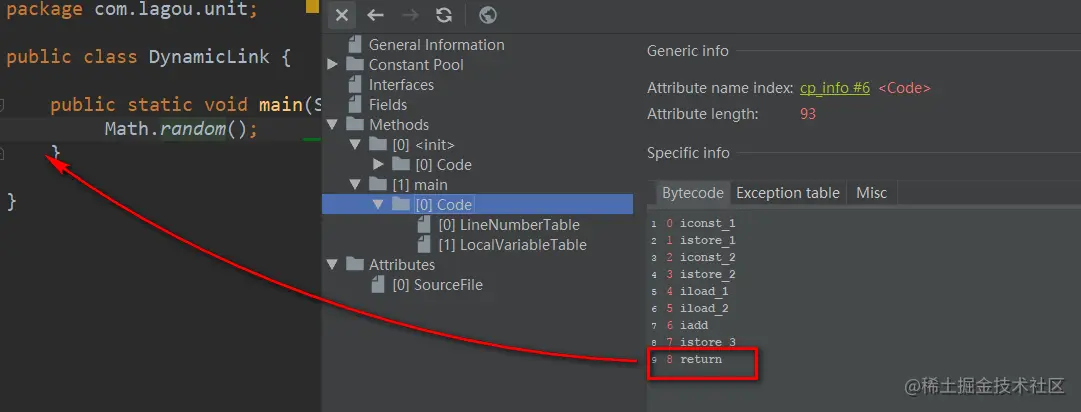The width and height of the screenshot is (1081, 412).
Task: Click the istore_2 bytecode instruction
Action: (x=707, y=274)
